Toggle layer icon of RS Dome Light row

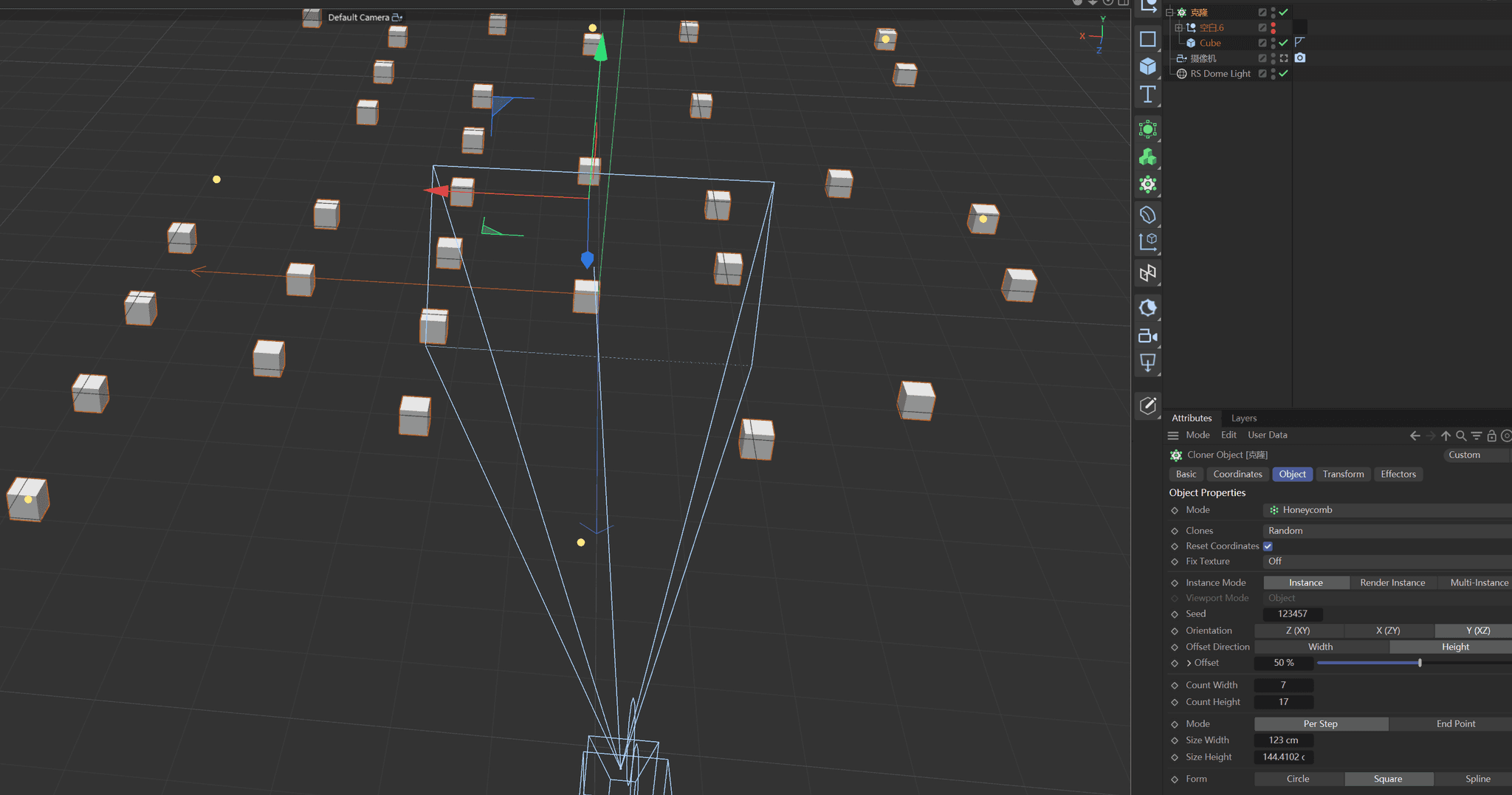pyautogui.click(x=1262, y=73)
